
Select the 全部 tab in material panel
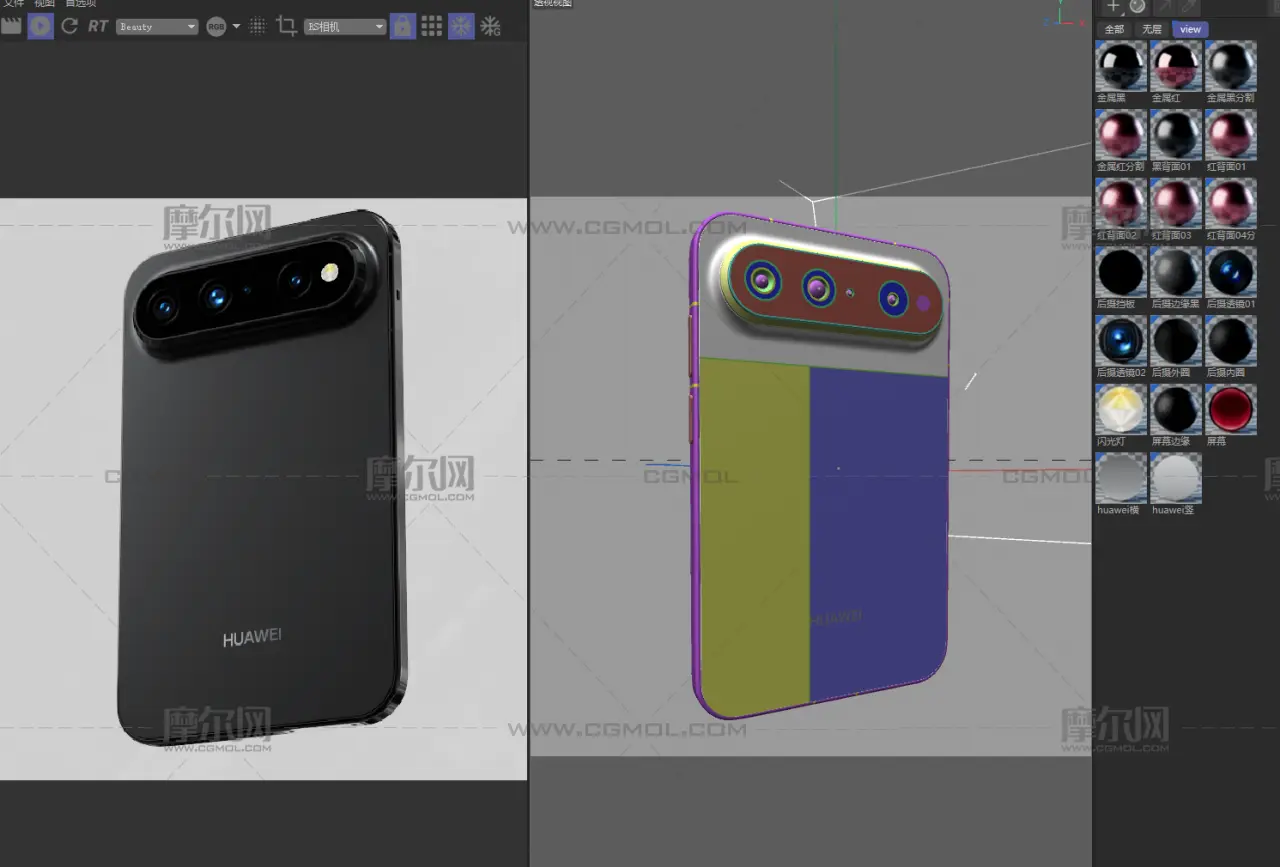click(1114, 29)
